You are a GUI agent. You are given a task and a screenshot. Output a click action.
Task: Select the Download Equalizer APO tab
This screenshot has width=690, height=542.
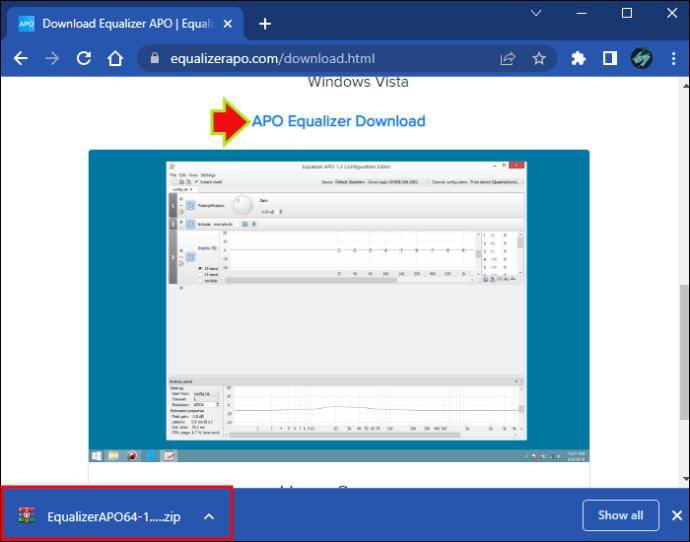coord(119,24)
